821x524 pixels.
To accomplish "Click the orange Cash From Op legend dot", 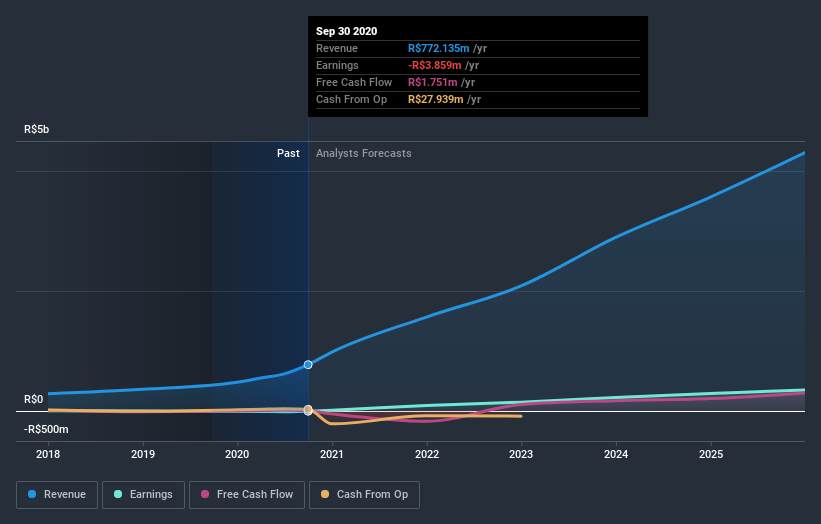I will coord(325,494).
